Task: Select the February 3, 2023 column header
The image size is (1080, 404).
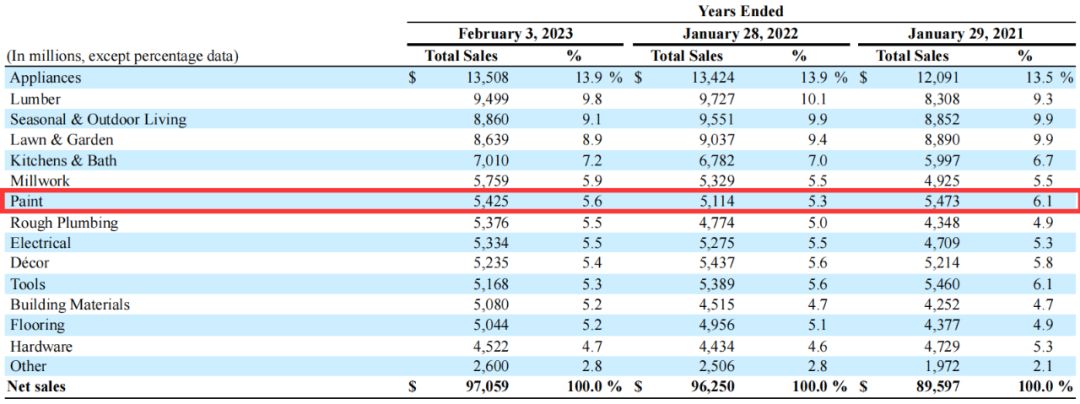Action: point(515,34)
